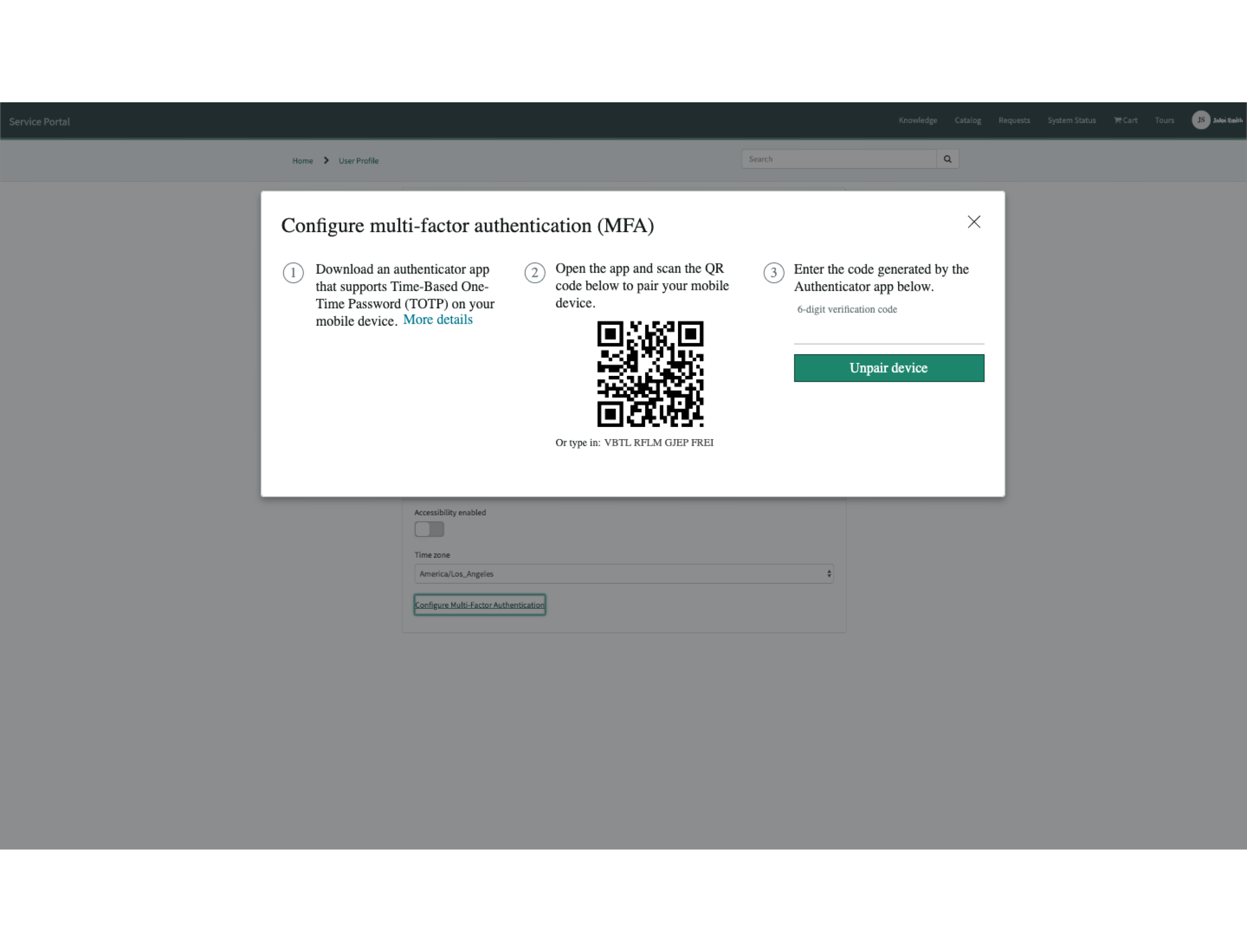Open the Knowledge menu item

tap(917, 120)
